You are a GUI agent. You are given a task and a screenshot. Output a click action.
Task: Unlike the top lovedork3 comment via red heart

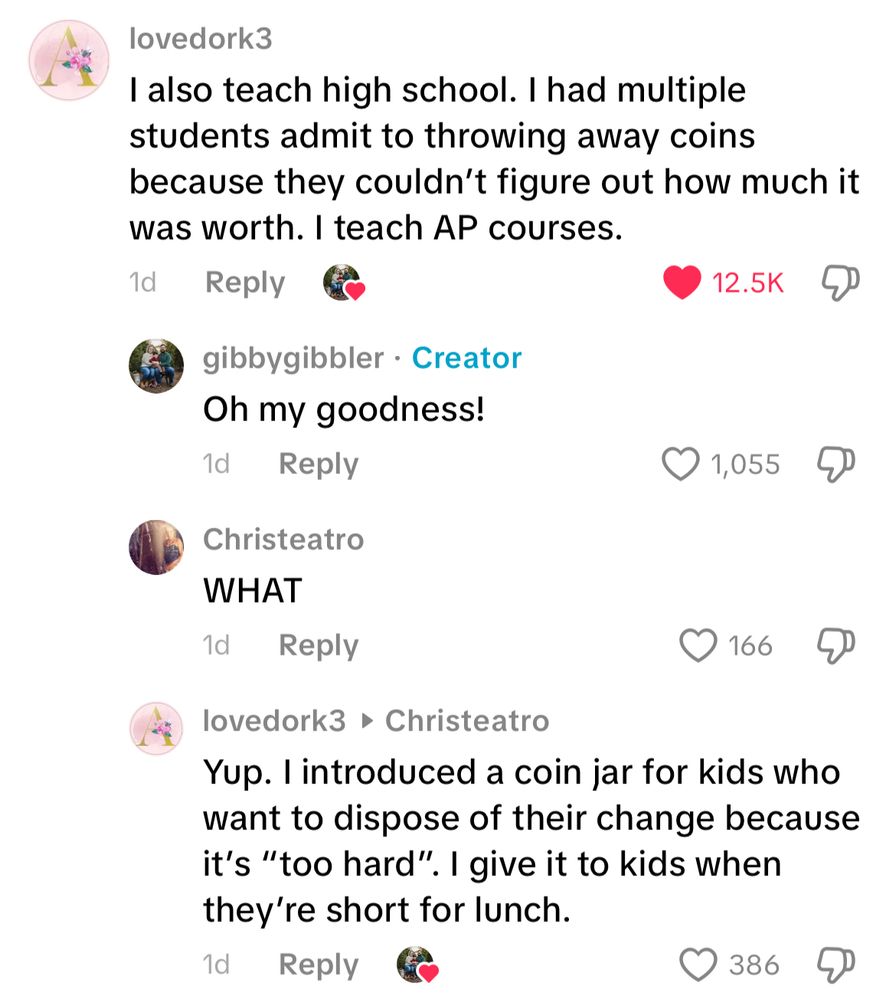point(682,283)
